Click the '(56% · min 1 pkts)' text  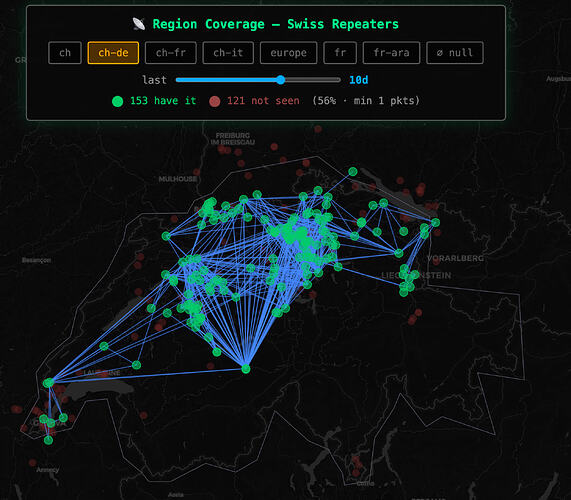(x=366, y=101)
